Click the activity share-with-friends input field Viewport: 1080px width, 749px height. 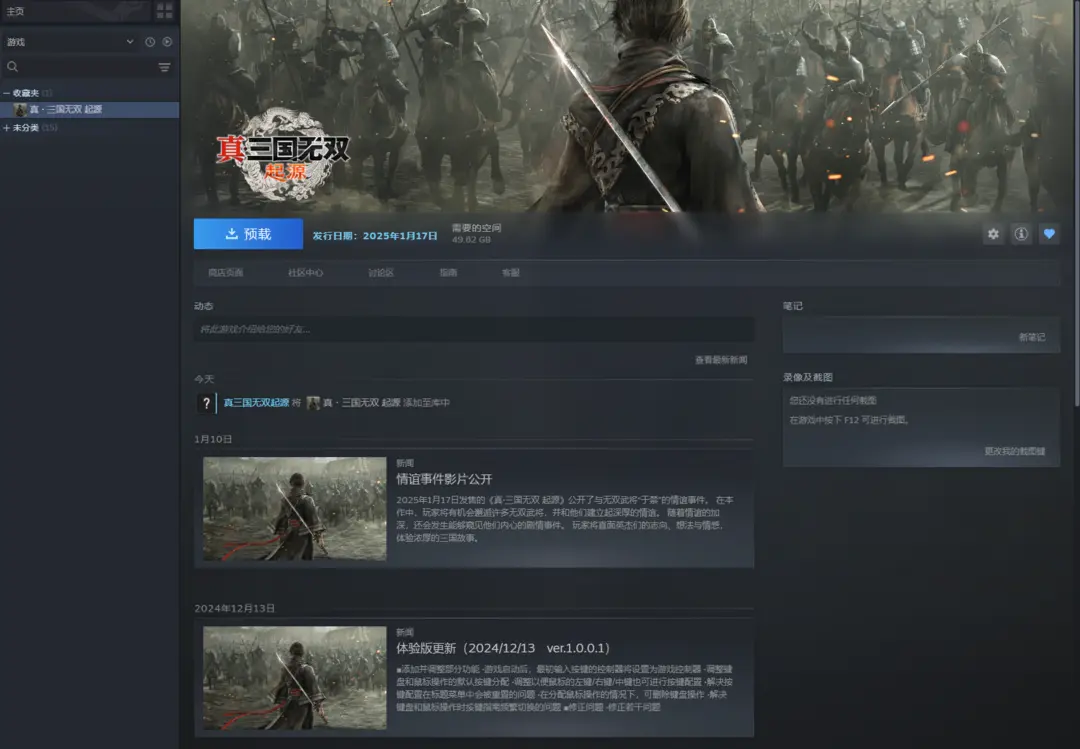(x=473, y=329)
